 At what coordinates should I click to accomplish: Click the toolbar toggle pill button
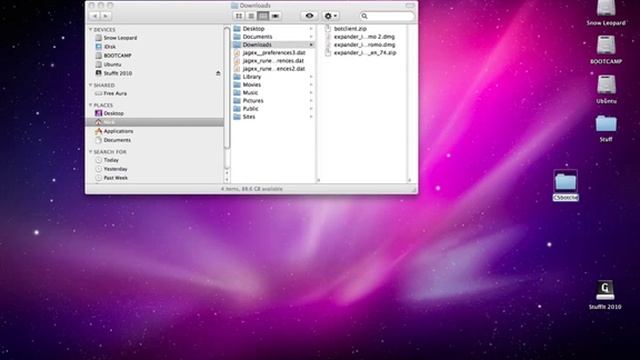[x=410, y=5]
